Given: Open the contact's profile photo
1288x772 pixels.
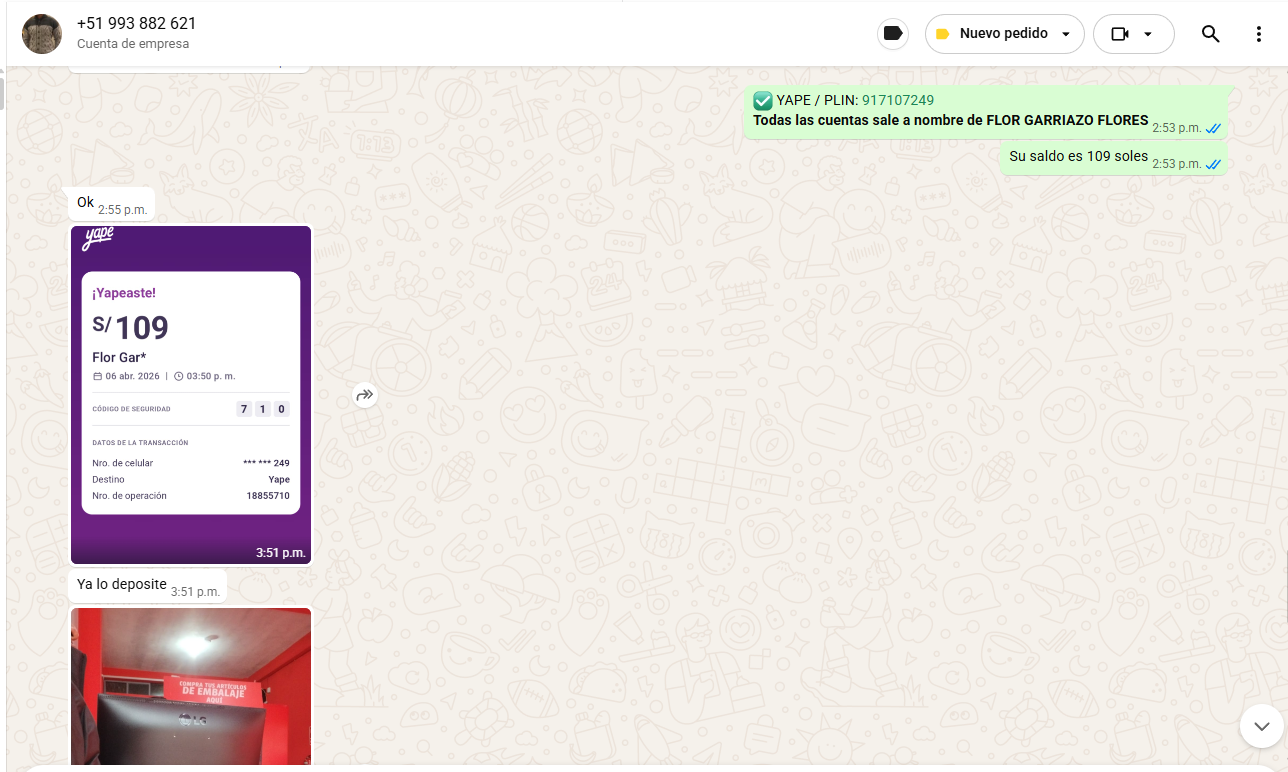Looking at the screenshot, I should pos(42,34).
